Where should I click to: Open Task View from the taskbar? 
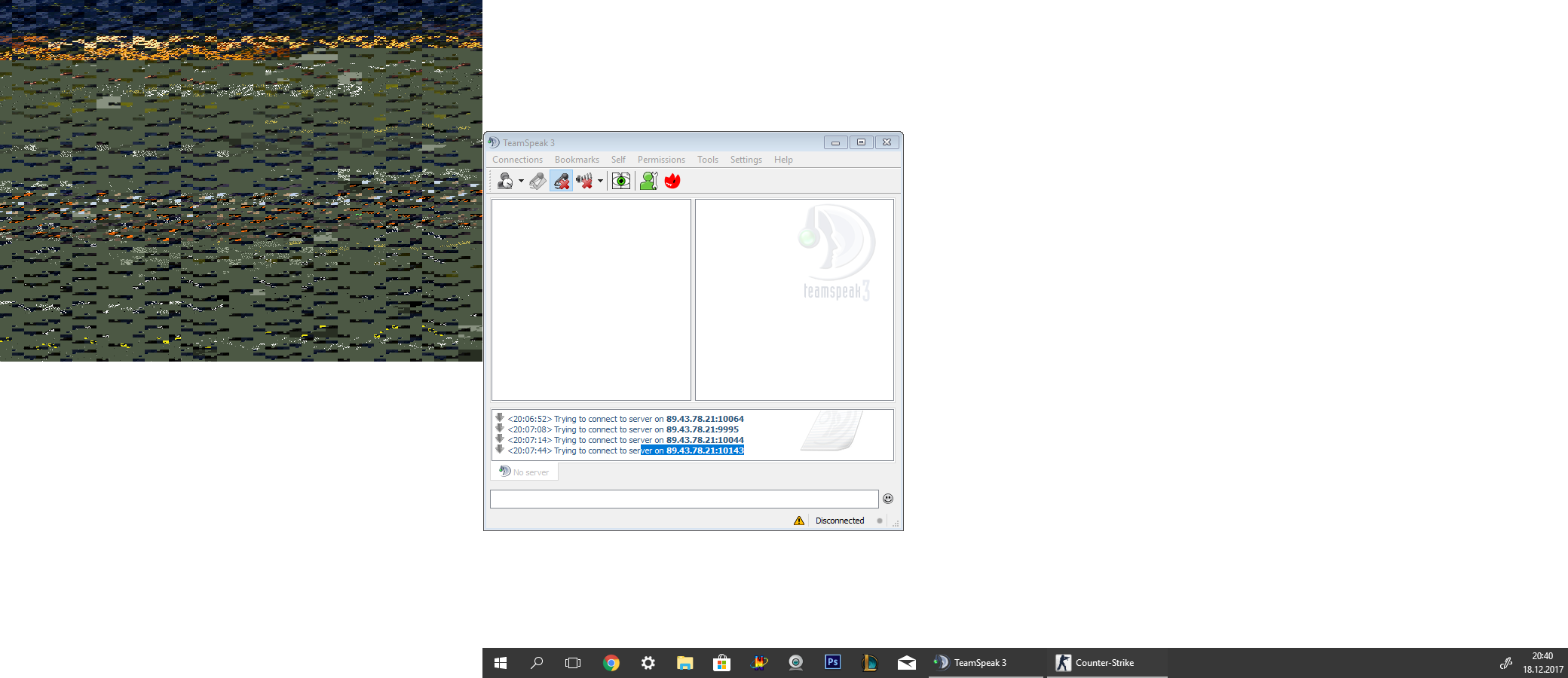573,663
